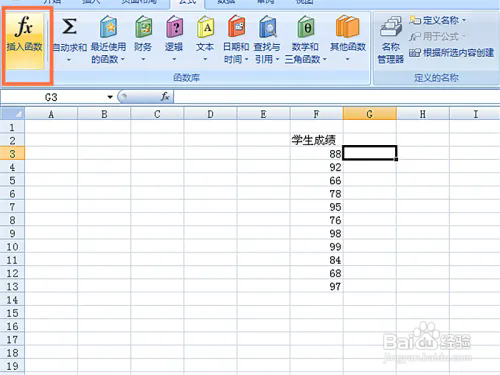The height and width of the screenshot is (375, 500).
Task: Open the Name Manager (名称管理器)
Action: [391, 40]
